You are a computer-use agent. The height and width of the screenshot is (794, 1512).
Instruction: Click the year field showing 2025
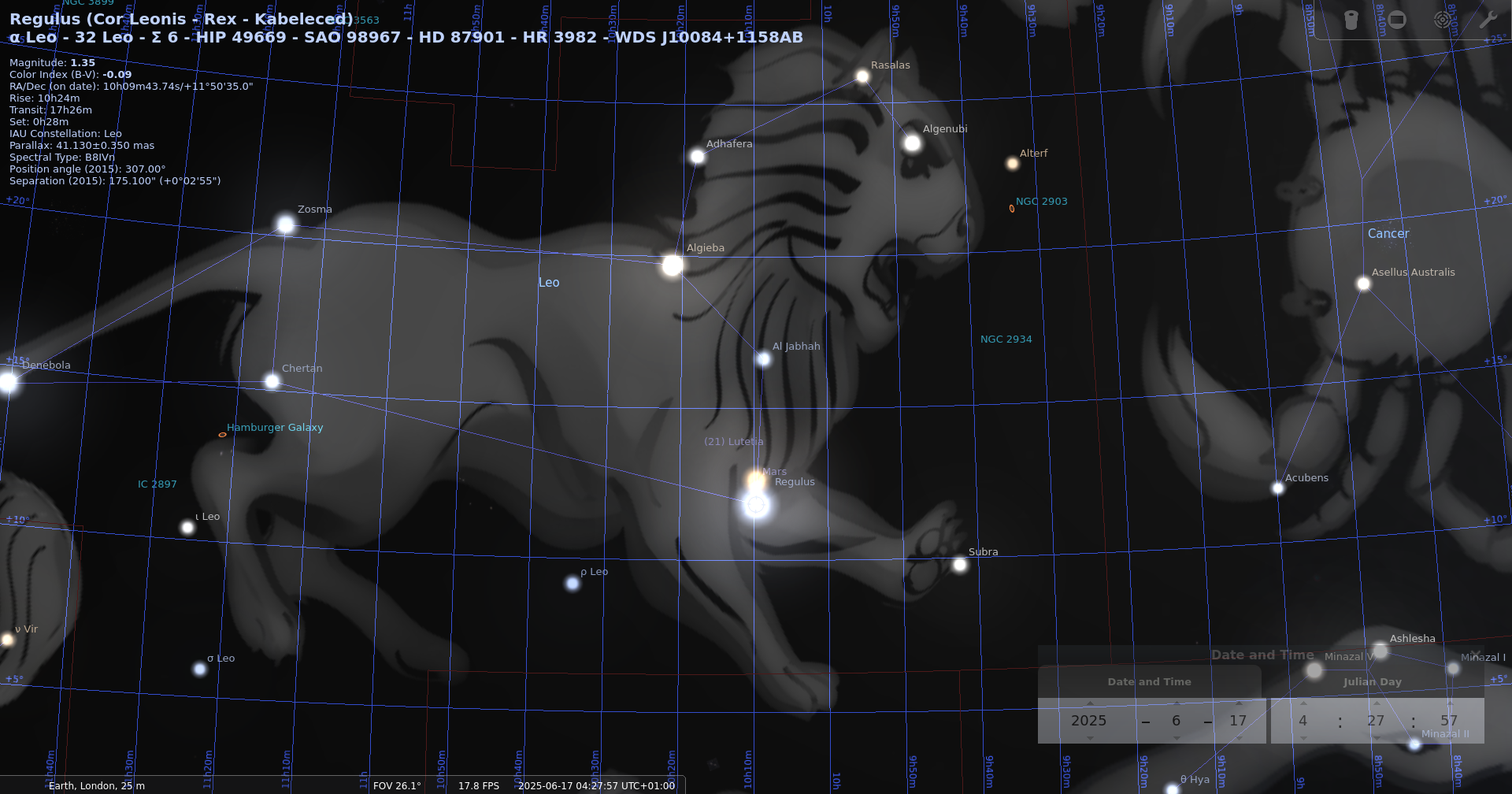(1088, 721)
